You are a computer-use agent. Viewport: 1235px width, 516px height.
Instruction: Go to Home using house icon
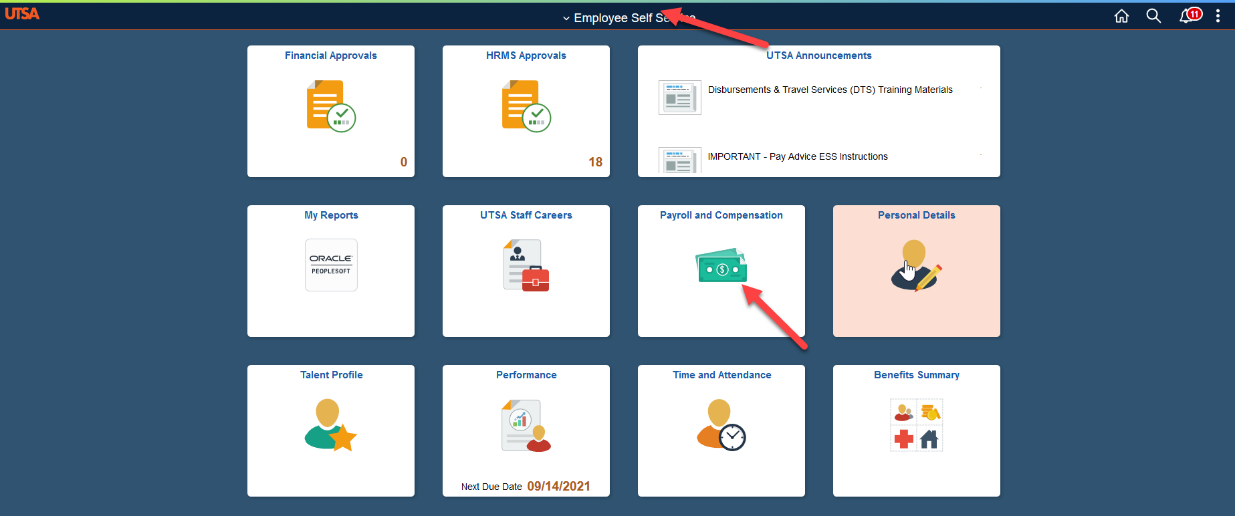[x=1121, y=16]
